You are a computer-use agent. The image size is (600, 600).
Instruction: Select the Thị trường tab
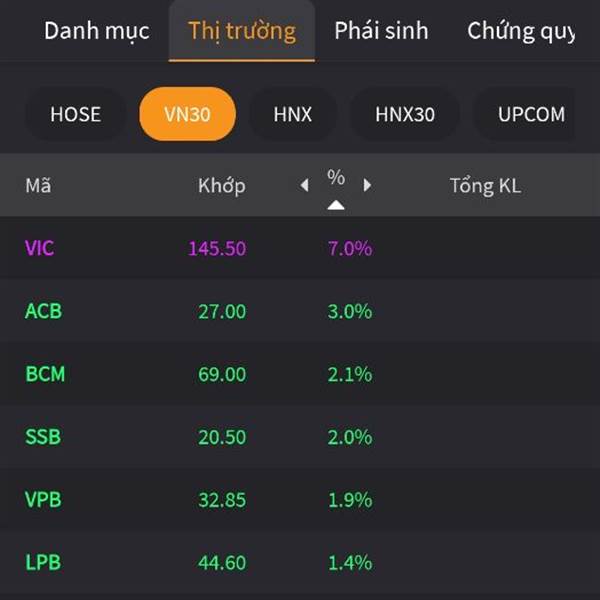[x=242, y=31]
